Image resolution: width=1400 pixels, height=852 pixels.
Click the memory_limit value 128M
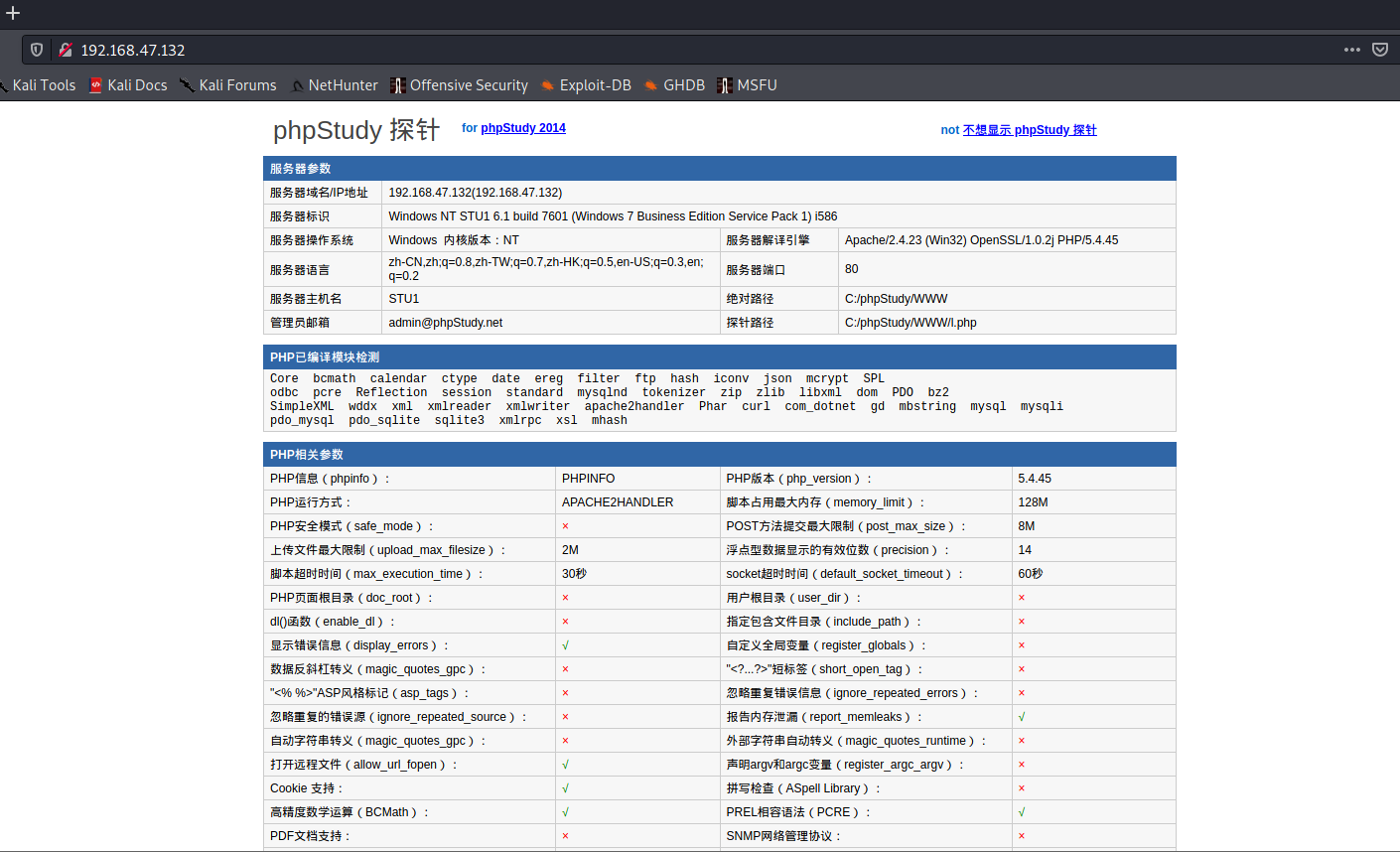point(1034,502)
